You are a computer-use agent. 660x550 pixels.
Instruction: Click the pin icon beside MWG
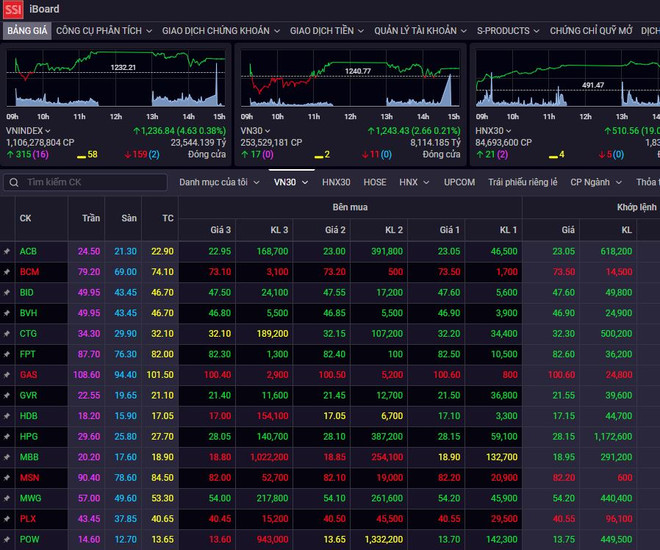(x=7, y=498)
